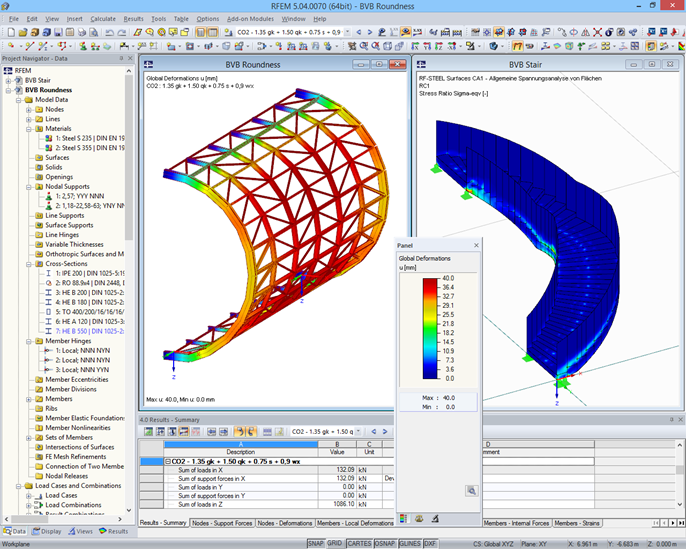This screenshot has height=549, width=686.
Task: Click the view in Z direction icon
Action: point(439,45)
